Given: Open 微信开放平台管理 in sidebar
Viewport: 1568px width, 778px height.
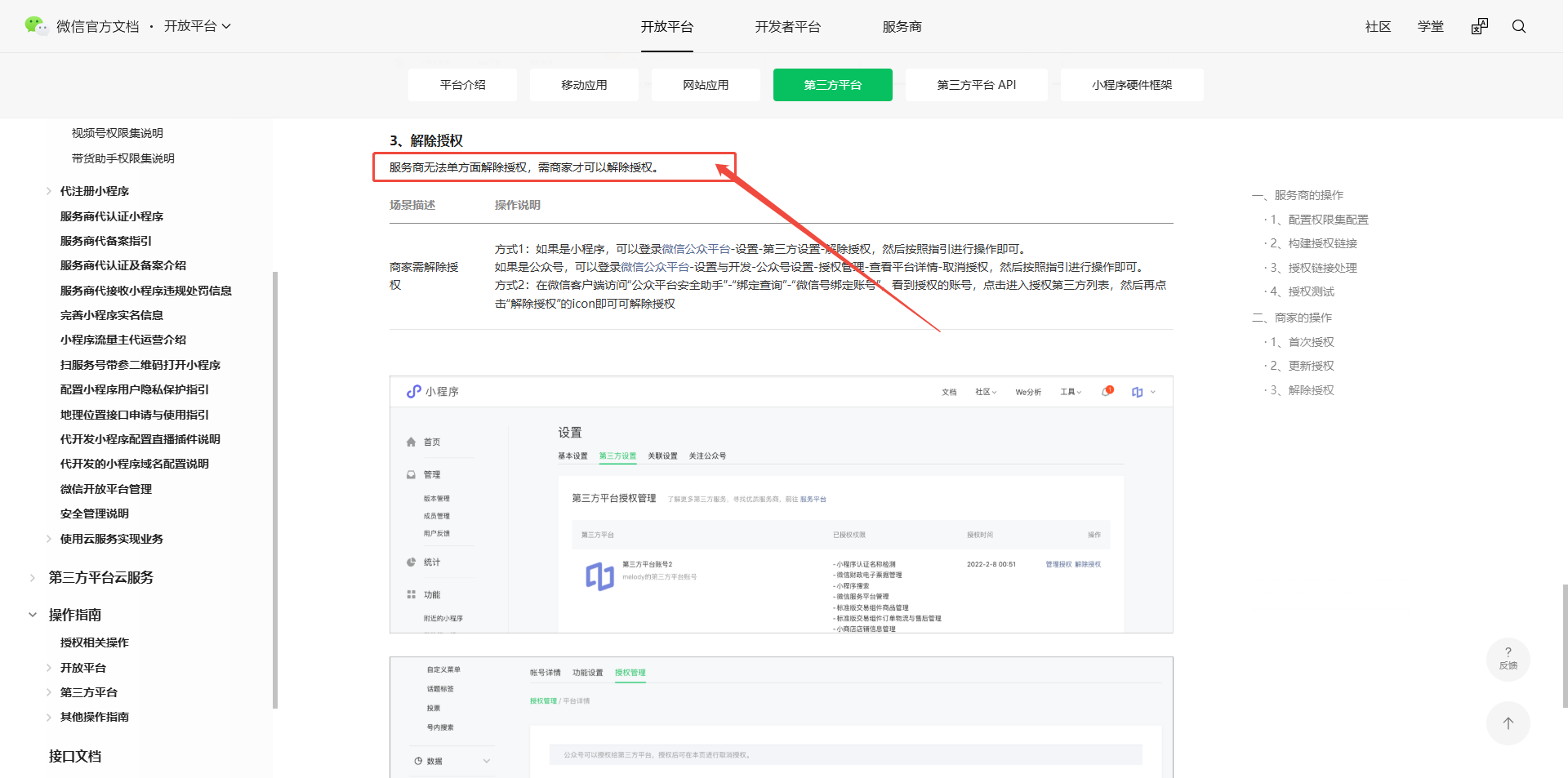Looking at the screenshot, I should (106, 489).
